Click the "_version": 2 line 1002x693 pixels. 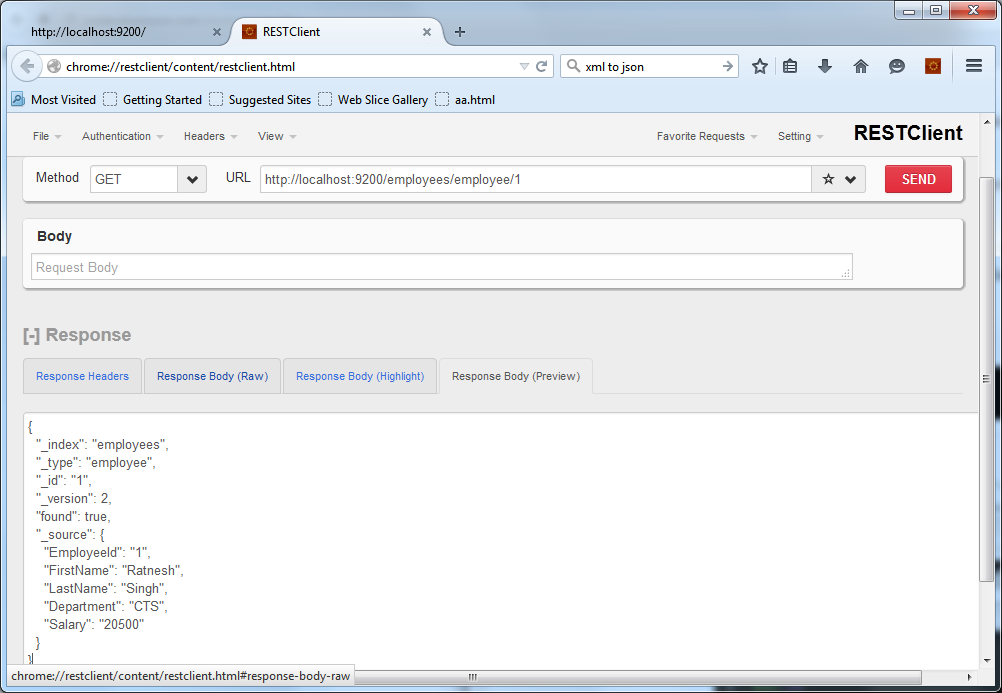[x=73, y=498]
